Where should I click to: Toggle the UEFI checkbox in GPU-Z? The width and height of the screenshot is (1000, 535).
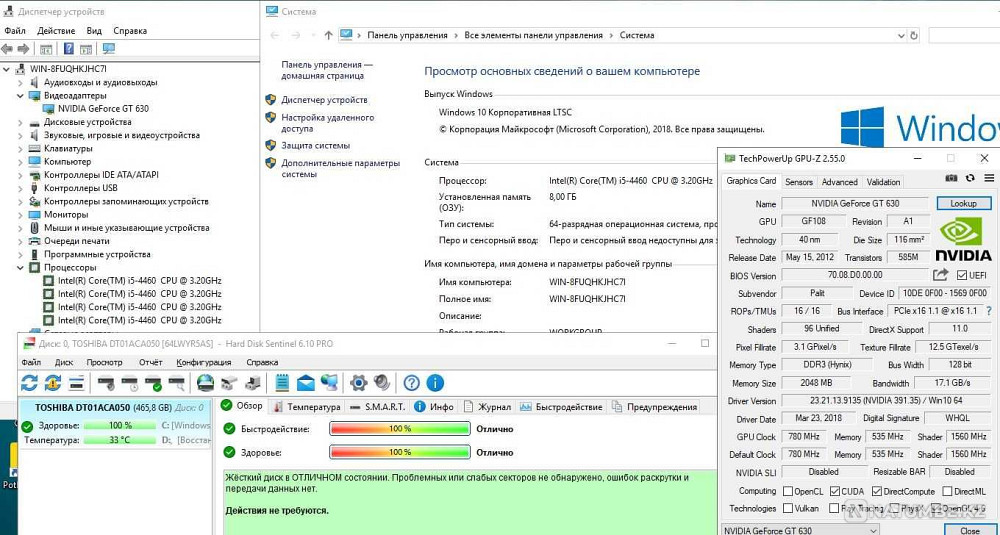tap(962, 275)
